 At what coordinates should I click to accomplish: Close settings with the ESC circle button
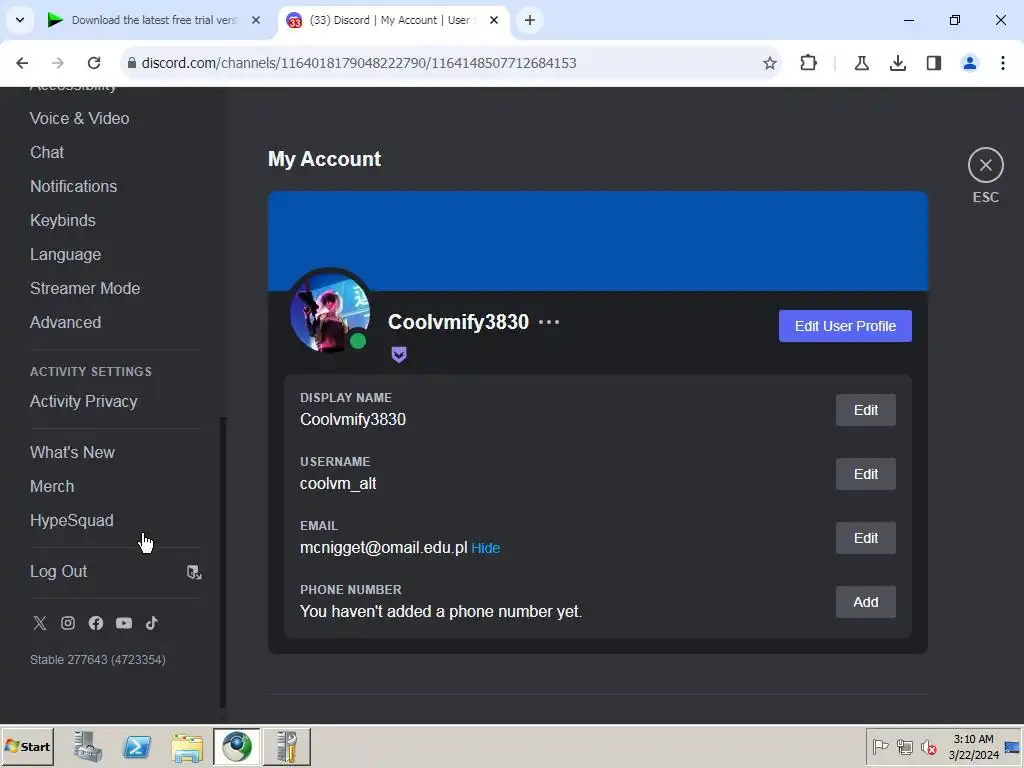(985, 165)
